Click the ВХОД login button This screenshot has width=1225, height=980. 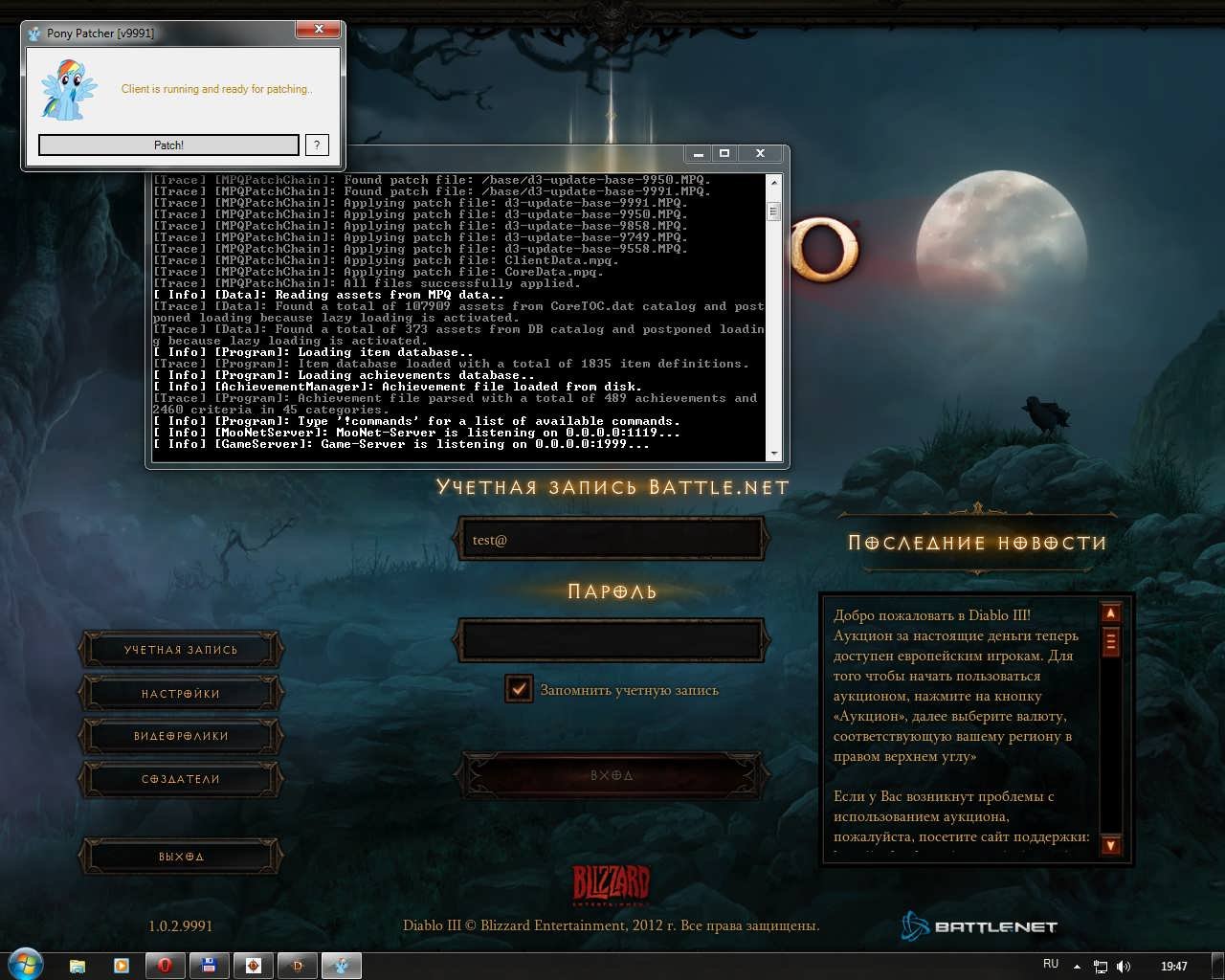612,775
